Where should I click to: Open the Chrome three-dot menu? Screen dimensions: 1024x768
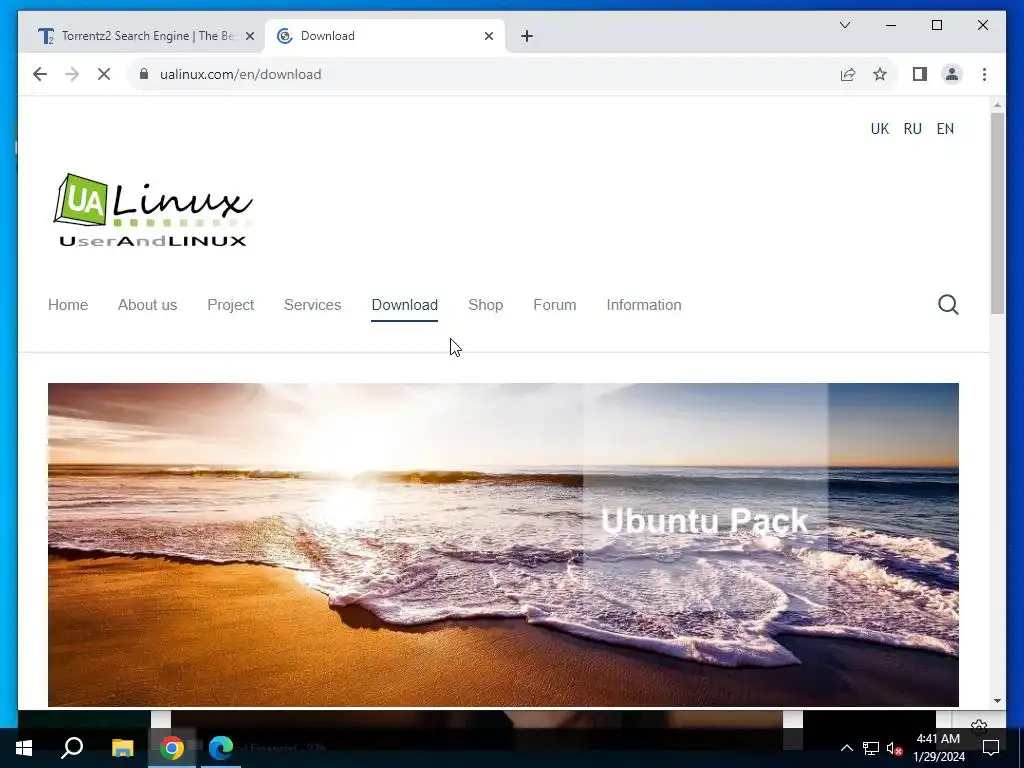point(984,74)
